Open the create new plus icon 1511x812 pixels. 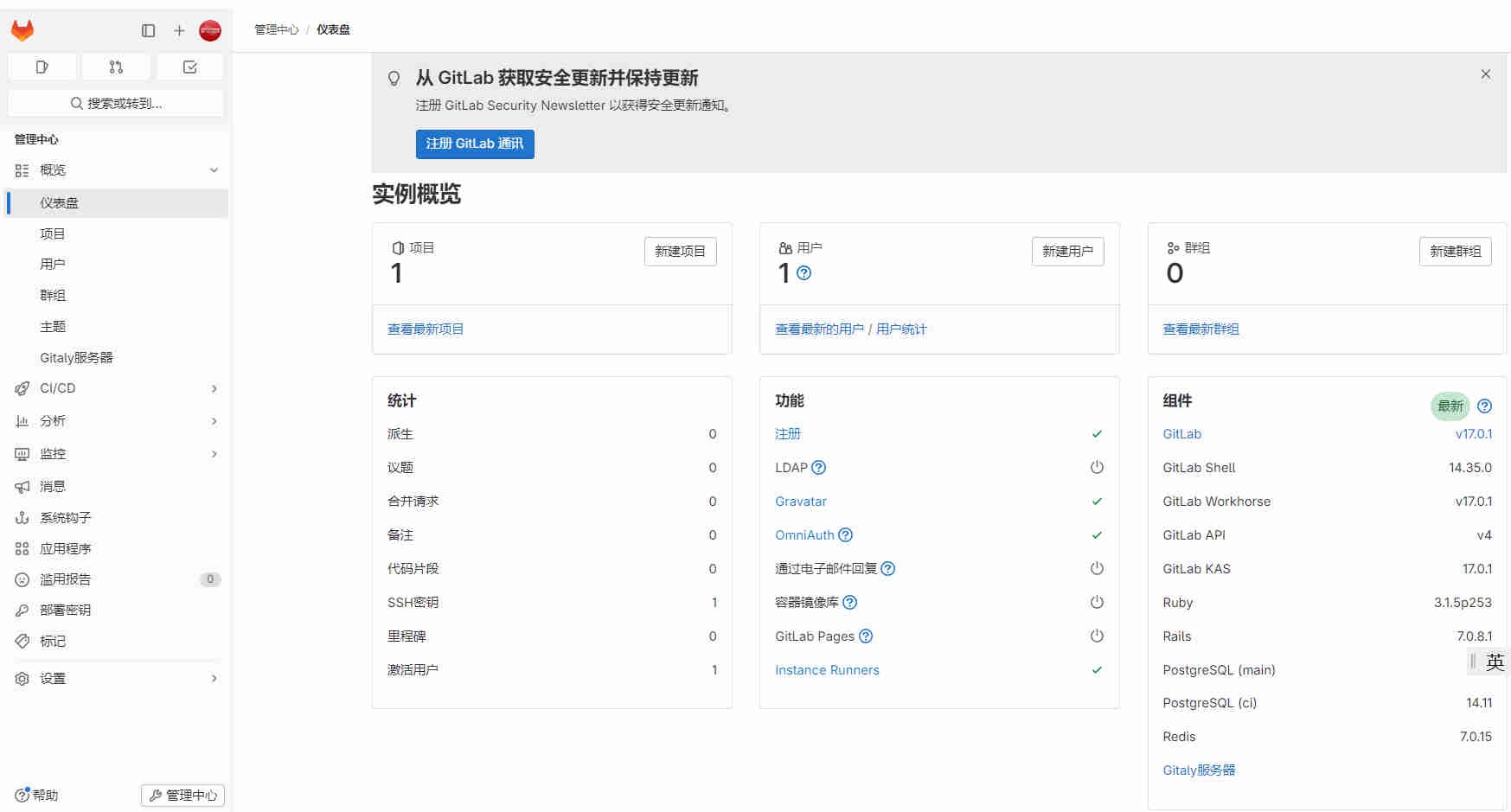pos(179,30)
